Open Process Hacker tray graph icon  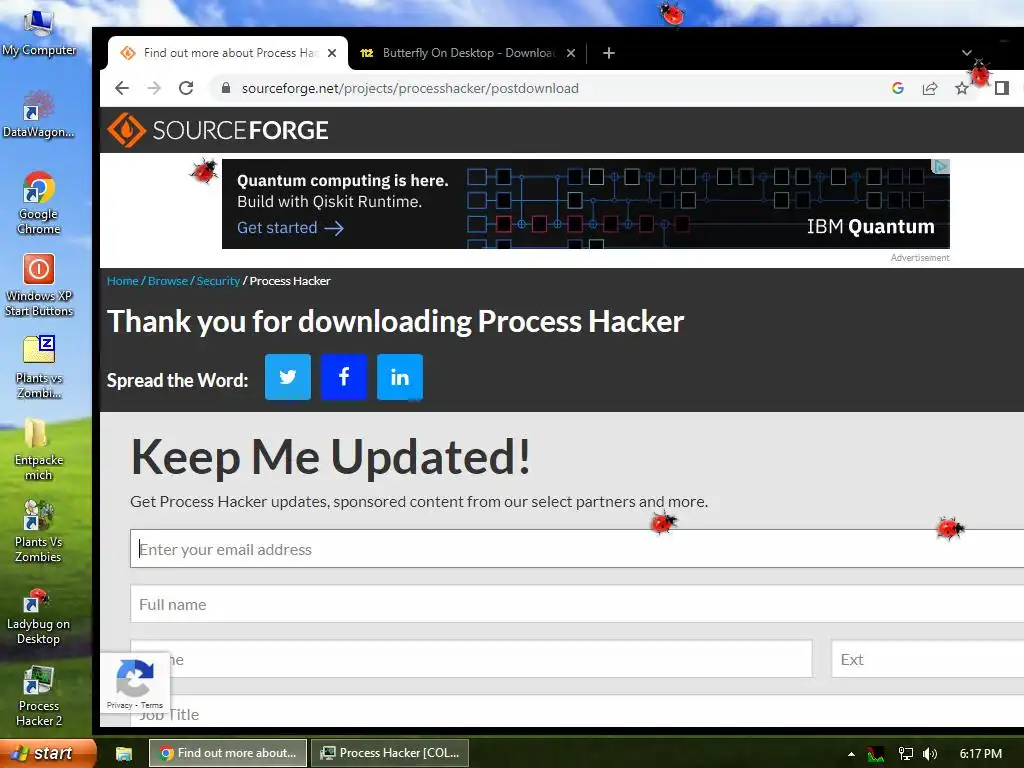click(876, 754)
